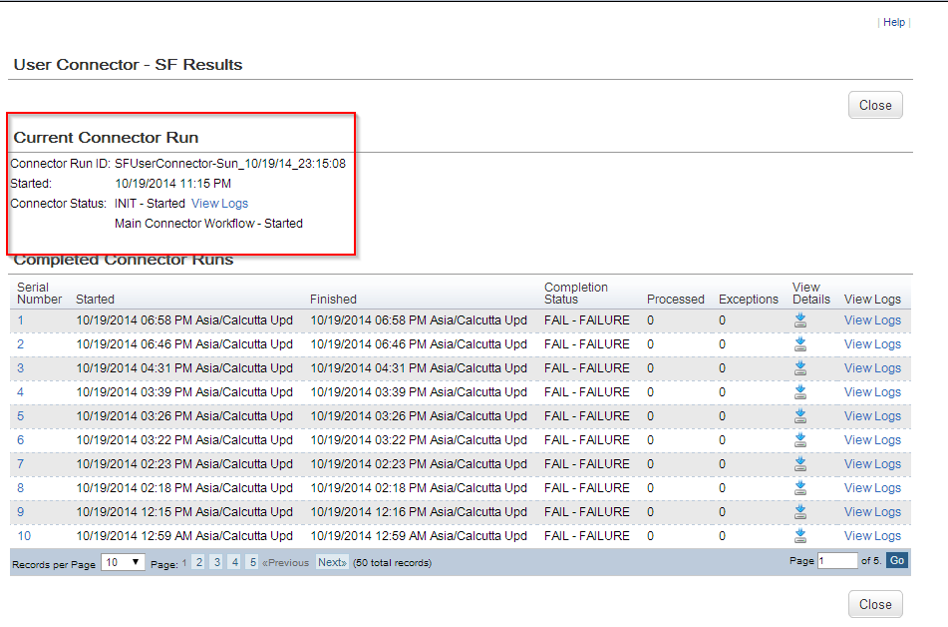Open serial number 2 link
Image resolution: width=948 pixels, height=627 pixels.
[x=21, y=344]
